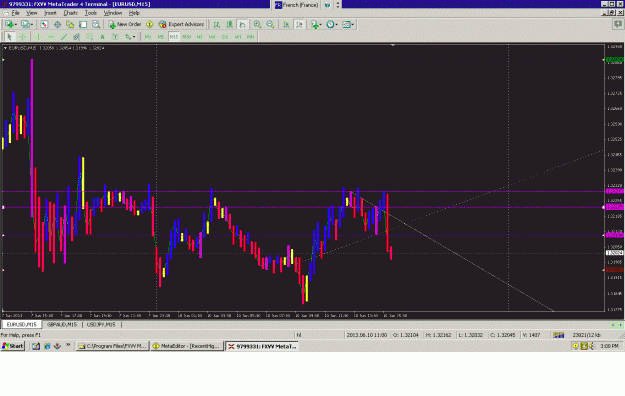625x396 pixels.
Task: Activate the Crosshair tool
Action: 23,37
